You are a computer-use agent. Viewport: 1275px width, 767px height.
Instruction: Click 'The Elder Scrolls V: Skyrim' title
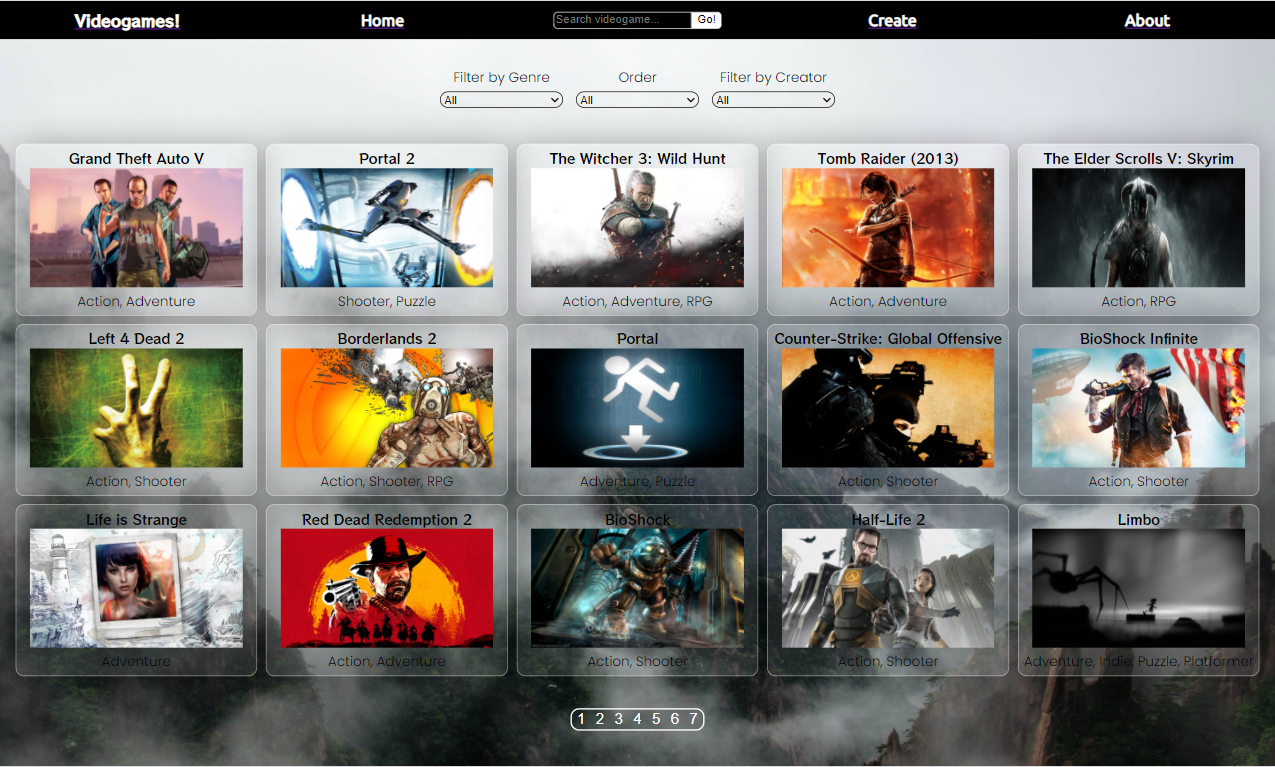[1138, 159]
